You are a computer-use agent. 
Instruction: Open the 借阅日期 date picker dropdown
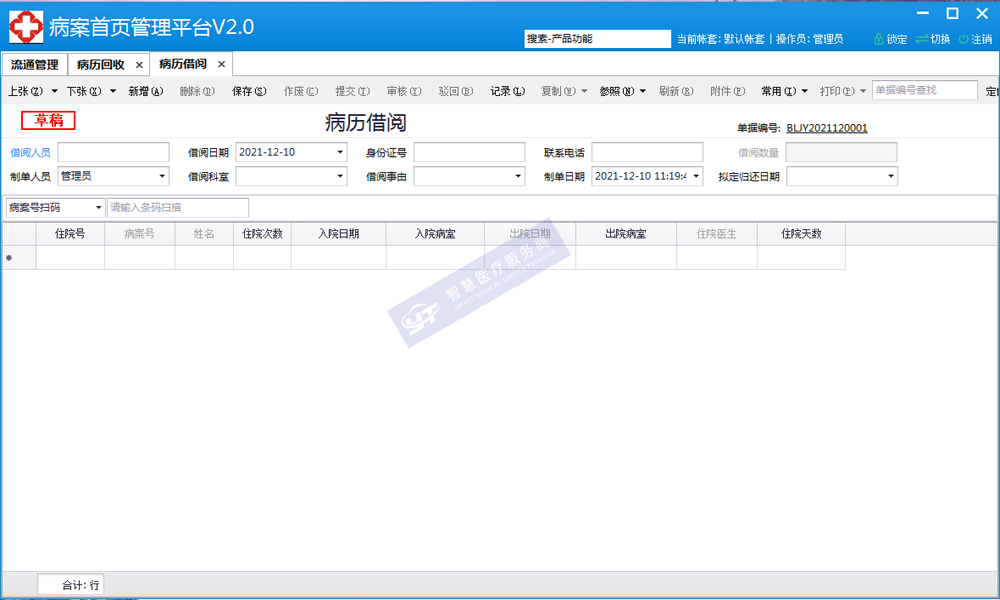pyautogui.click(x=340, y=153)
